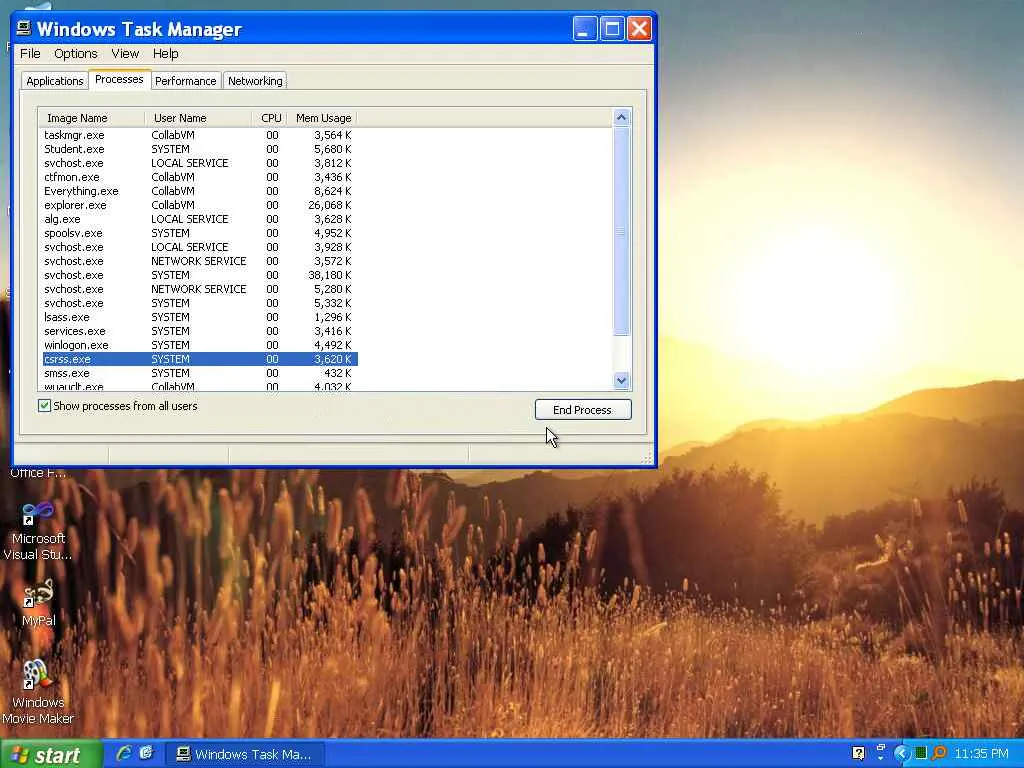Select the ctfmon.exe process
The height and width of the screenshot is (768, 1024).
(x=199, y=177)
